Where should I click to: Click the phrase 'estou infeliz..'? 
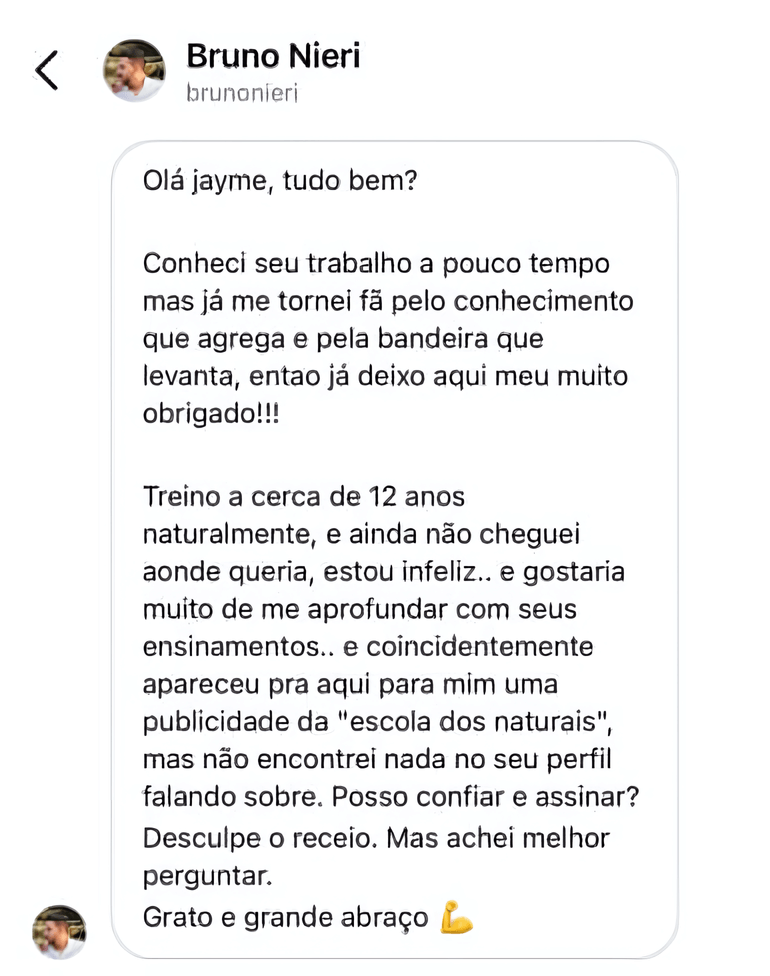[407, 571]
